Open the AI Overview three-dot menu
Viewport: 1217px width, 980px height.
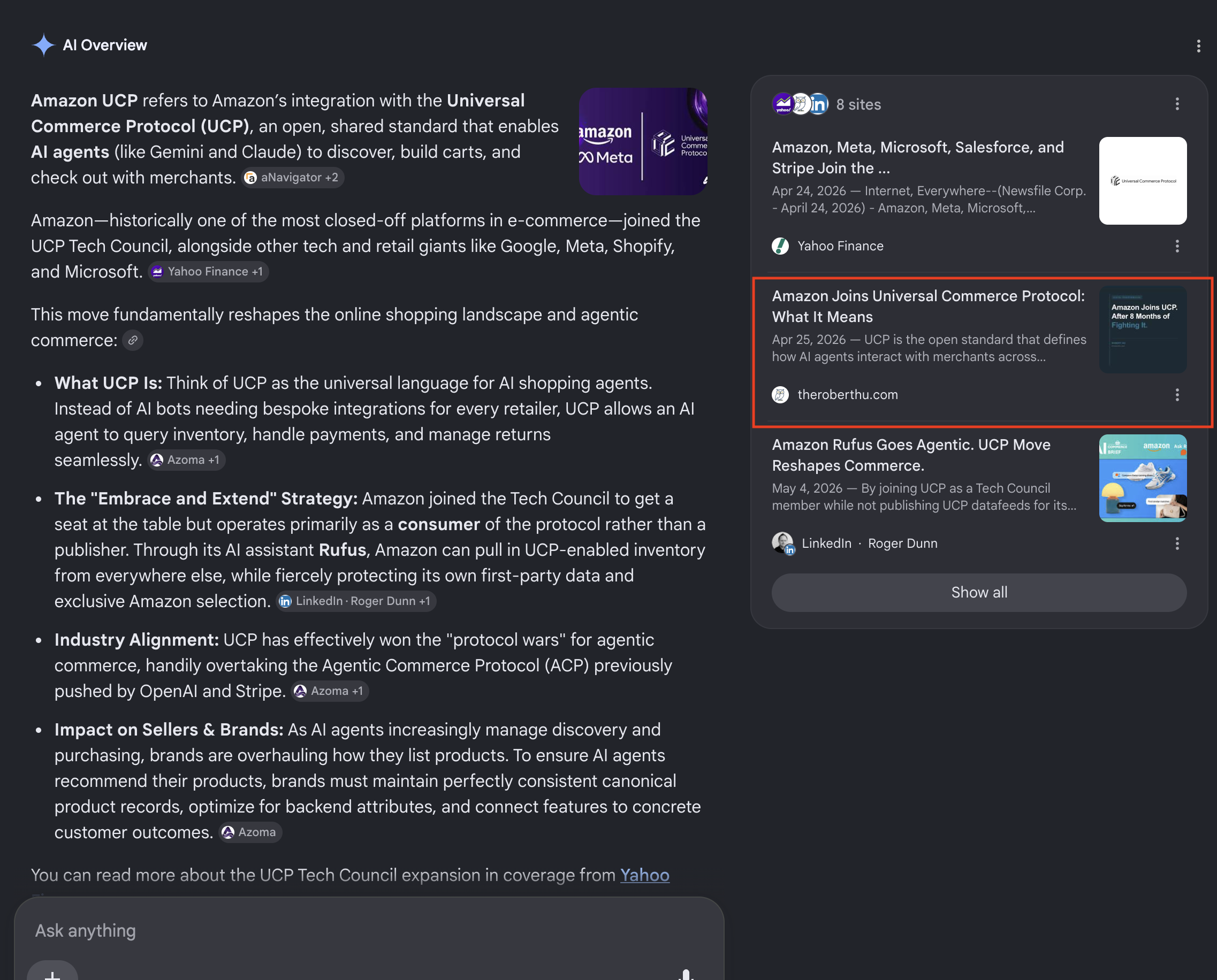click(x=1198, y=45)
